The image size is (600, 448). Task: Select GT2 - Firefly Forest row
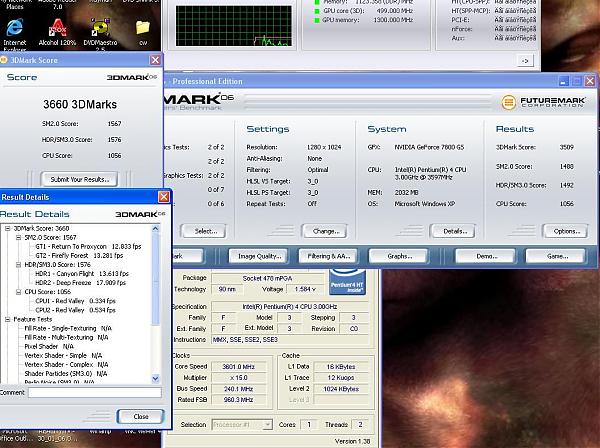[79, 256]
